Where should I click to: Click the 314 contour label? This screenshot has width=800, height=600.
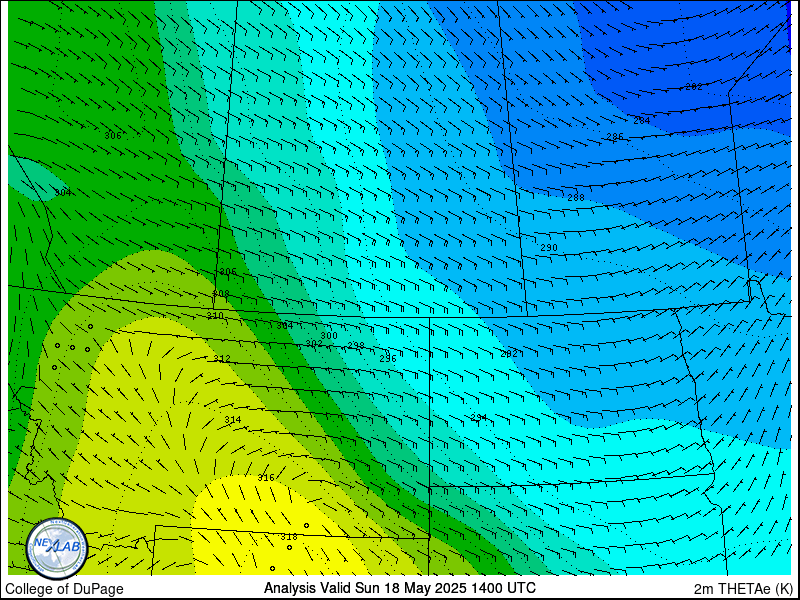233,420
